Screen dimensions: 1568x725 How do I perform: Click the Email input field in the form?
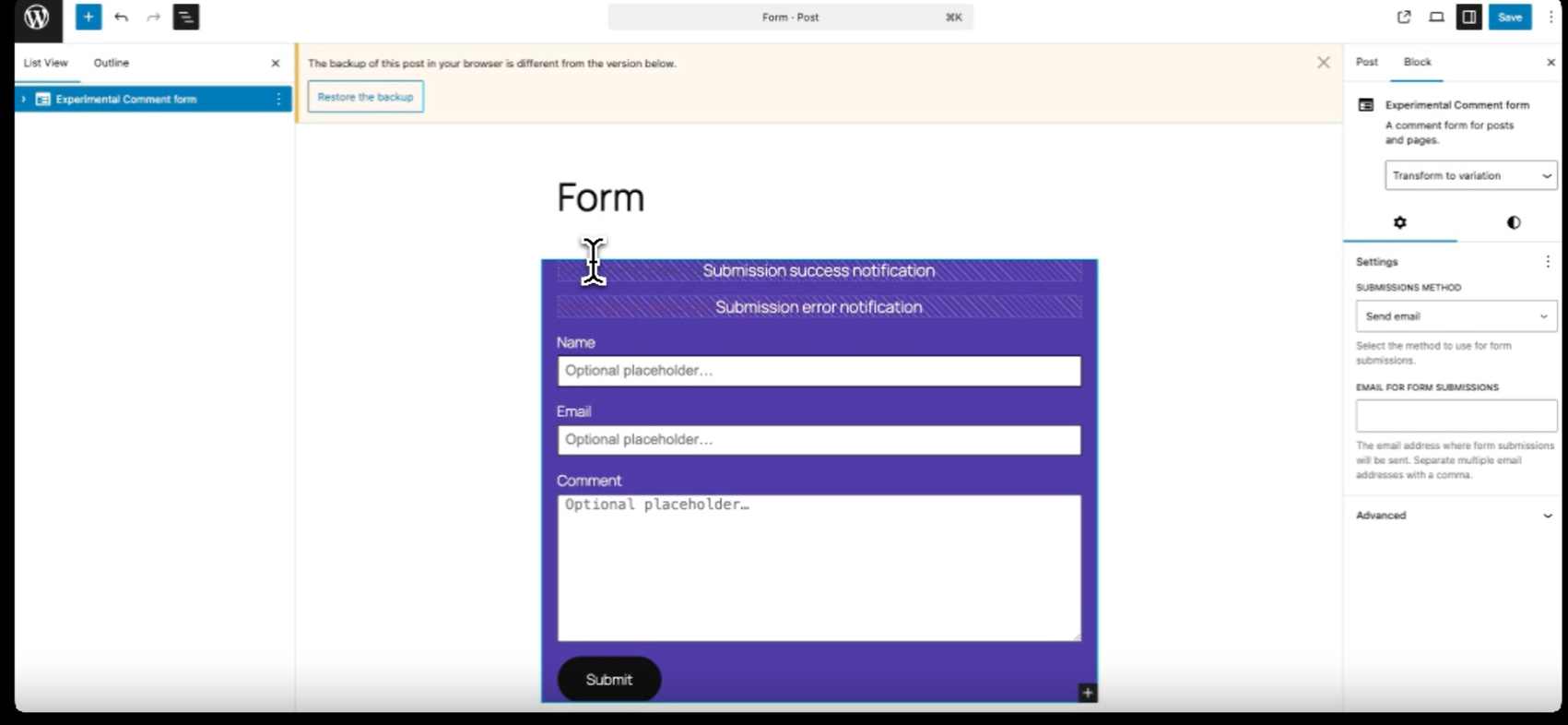[x=819, y=440]
